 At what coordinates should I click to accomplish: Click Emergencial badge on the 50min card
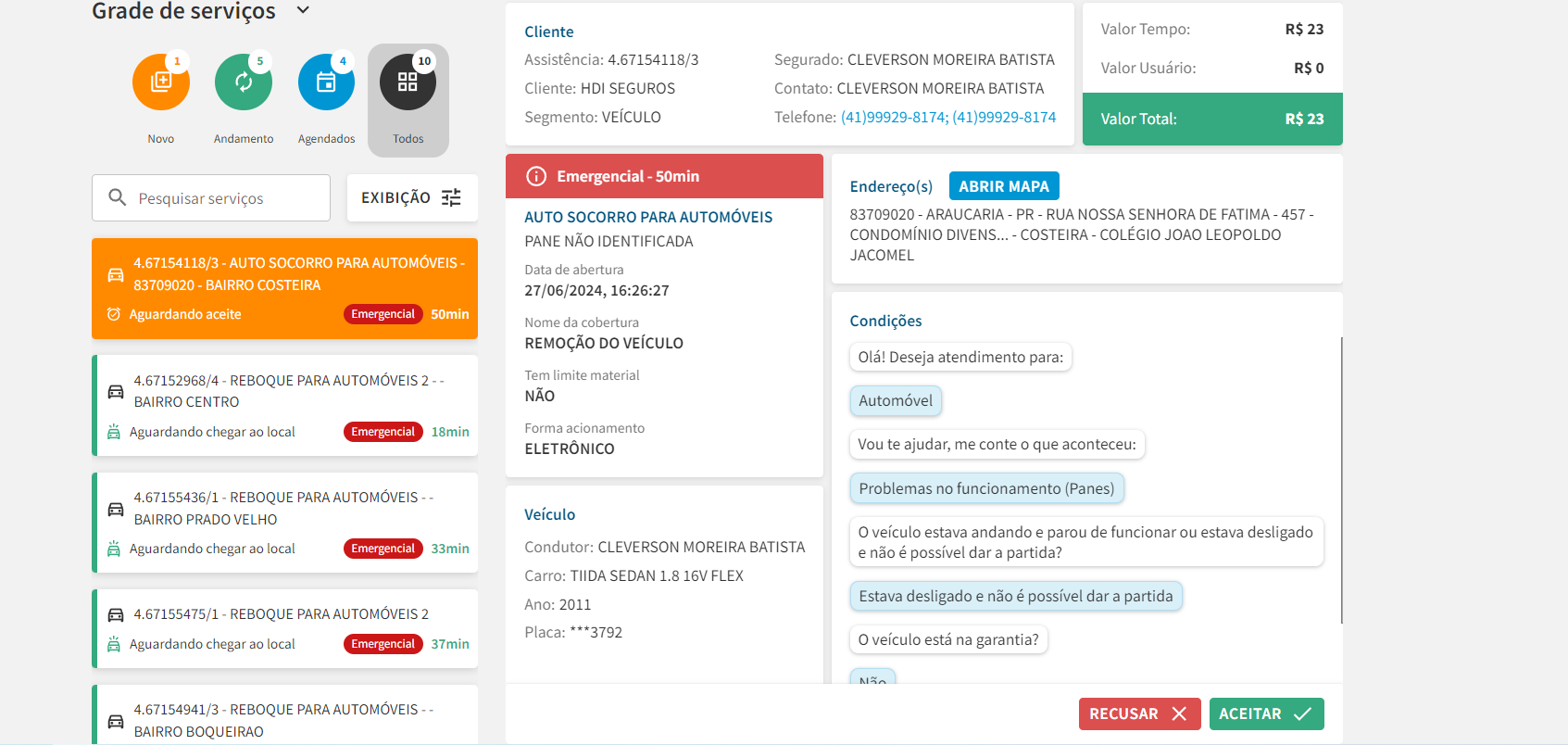click(383, 314)
